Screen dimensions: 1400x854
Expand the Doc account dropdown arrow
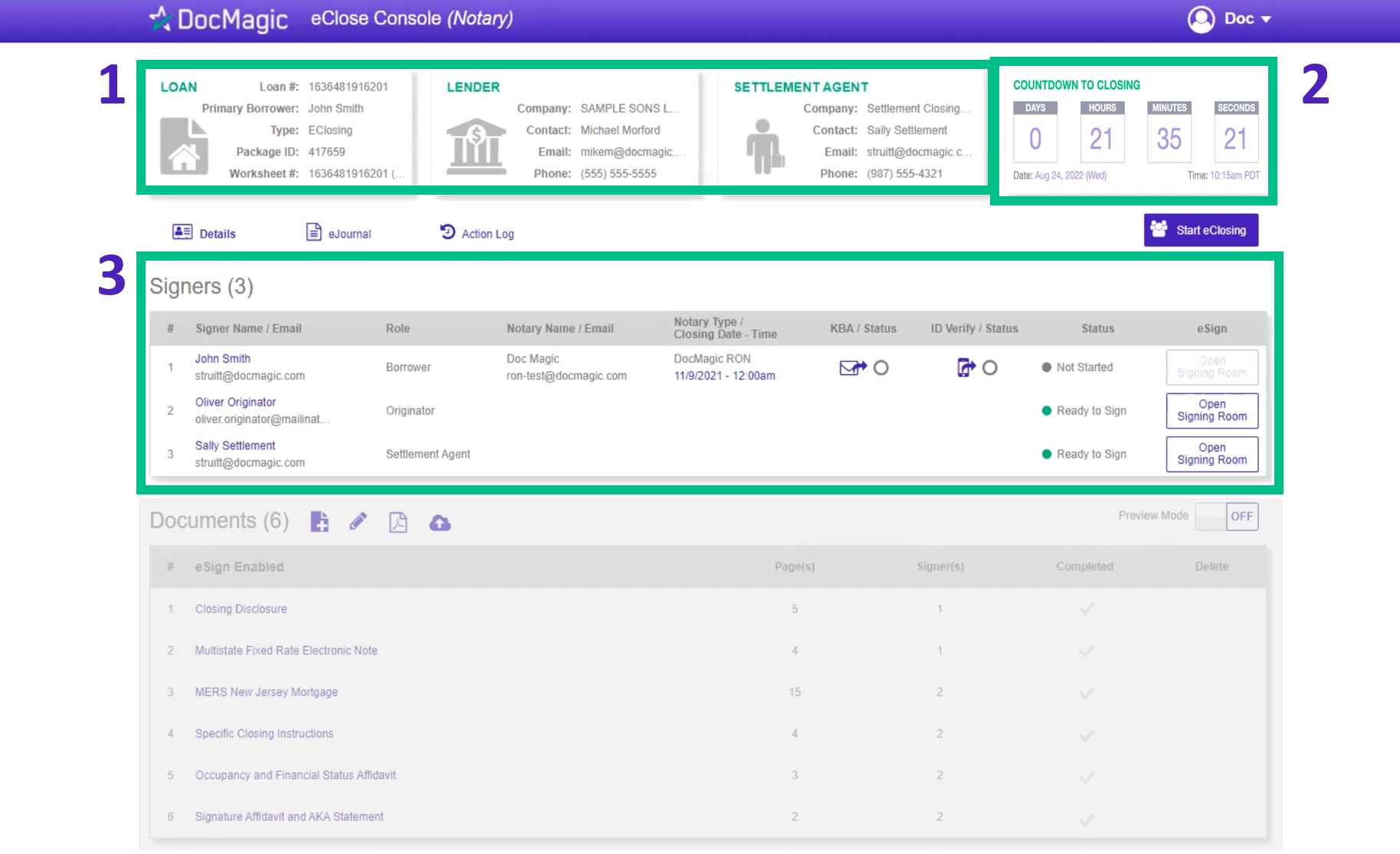click(x=1266, y=20)
